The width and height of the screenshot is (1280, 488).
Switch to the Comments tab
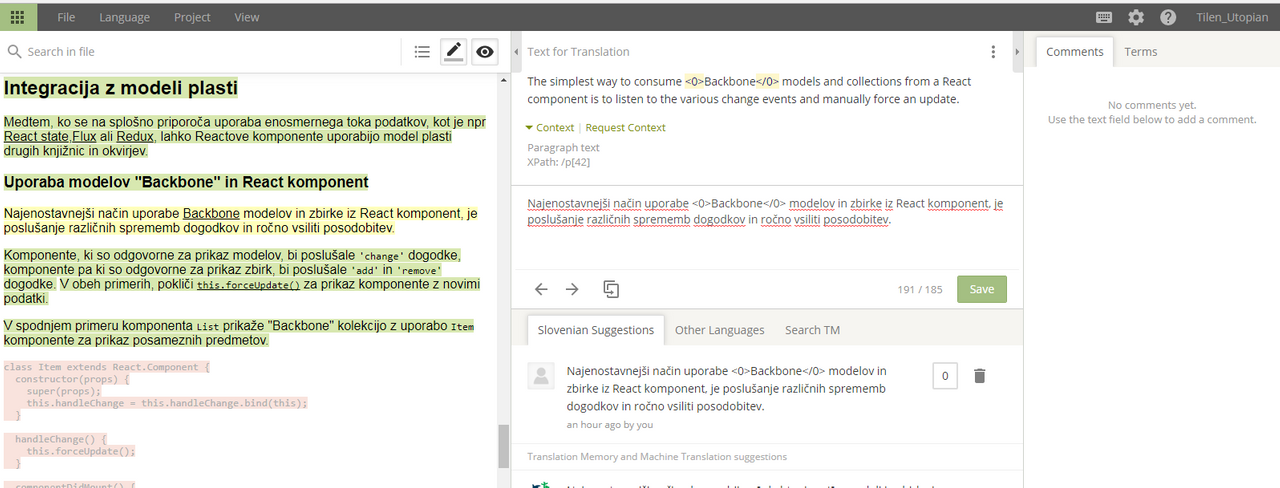pos(1075,52)
